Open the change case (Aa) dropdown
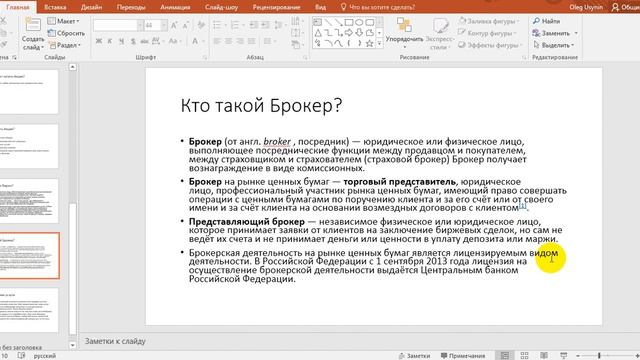640x360 pixels. coord(174,41)
